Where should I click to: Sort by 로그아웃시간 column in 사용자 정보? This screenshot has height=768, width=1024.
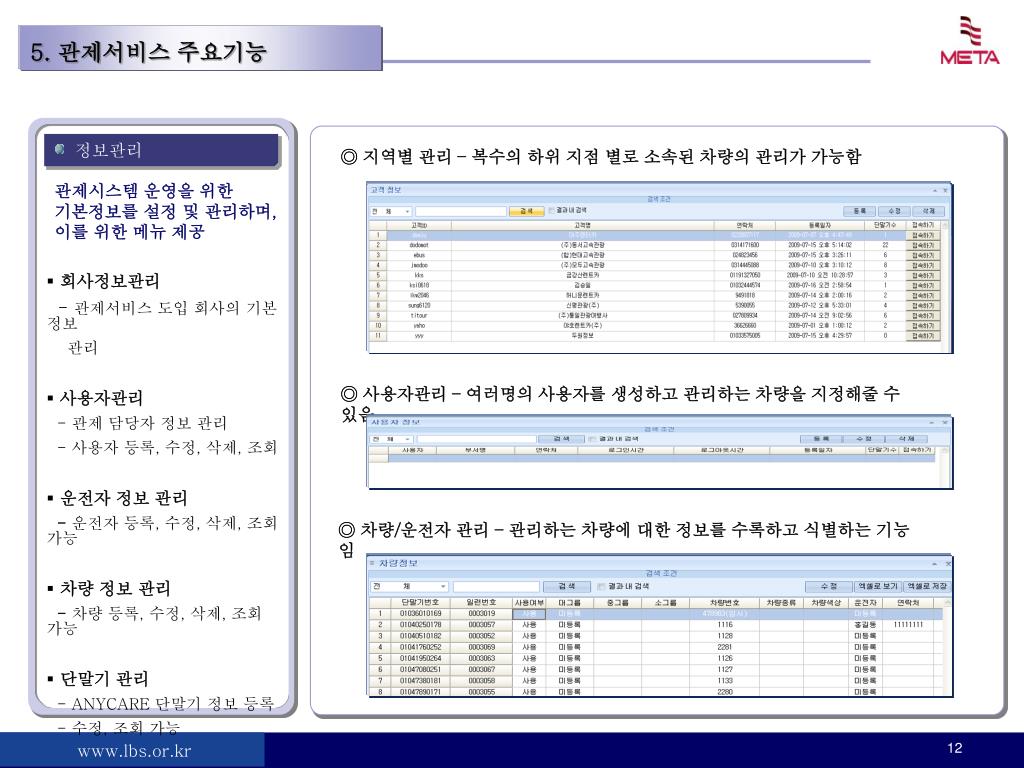click(722, 450)
